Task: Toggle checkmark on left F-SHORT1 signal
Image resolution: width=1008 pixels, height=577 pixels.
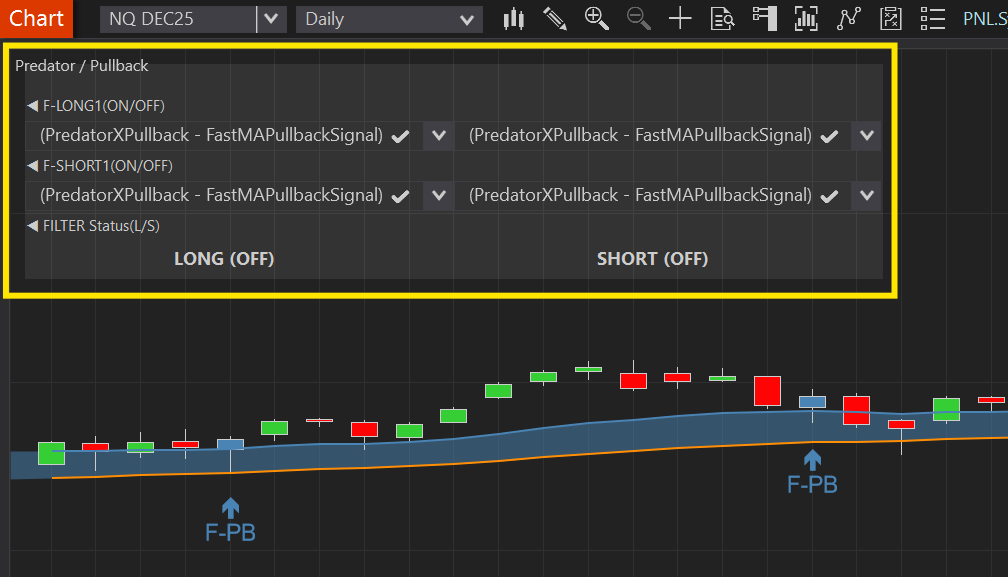Action: click(x=400, y=196)
